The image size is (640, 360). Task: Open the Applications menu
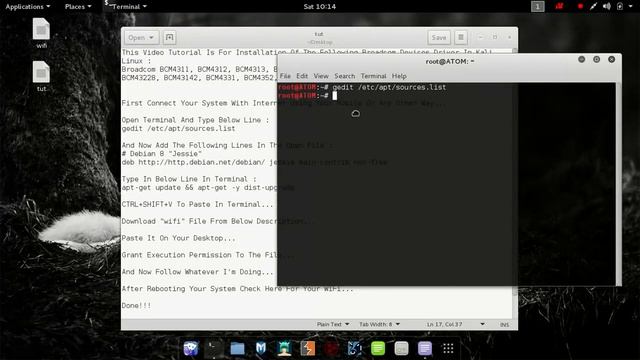pyautogui.click(x=28, y=7)
